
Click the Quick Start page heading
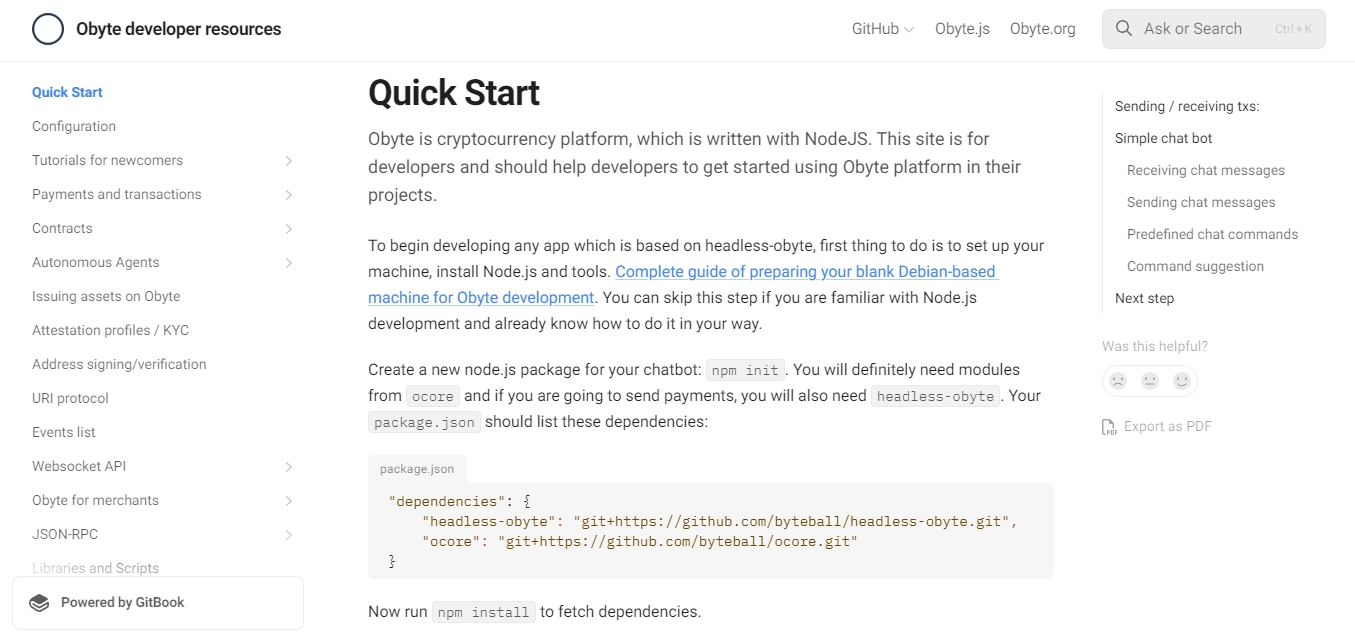pos(454,93)
